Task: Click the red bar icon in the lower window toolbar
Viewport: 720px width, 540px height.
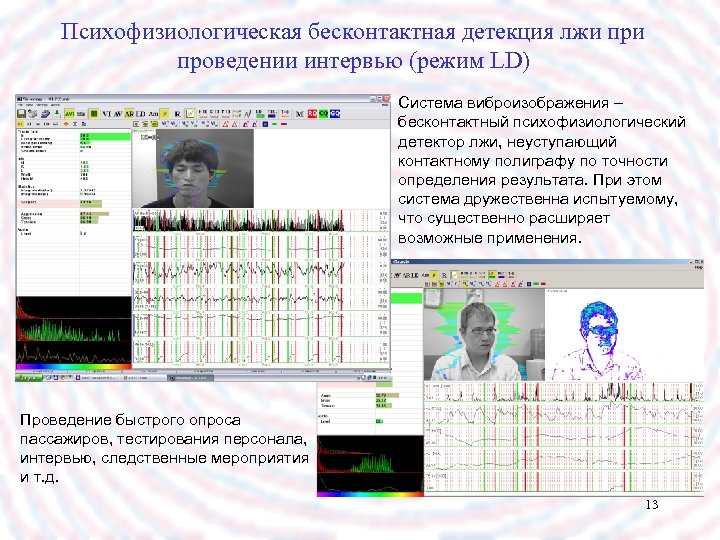Action: point(543,284)
